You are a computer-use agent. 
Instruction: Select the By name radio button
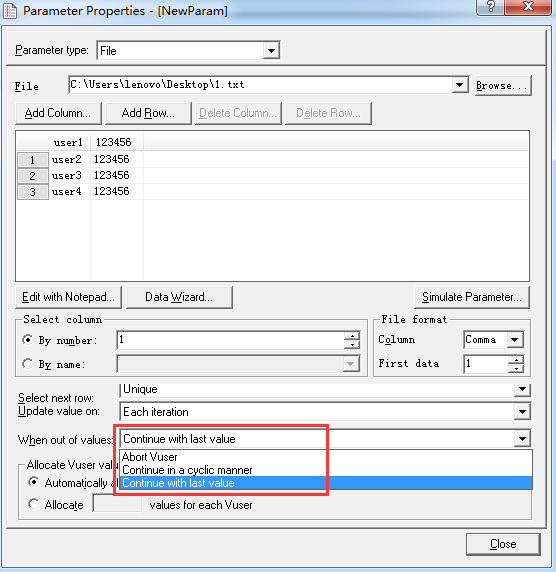click(x=27, y=364)
